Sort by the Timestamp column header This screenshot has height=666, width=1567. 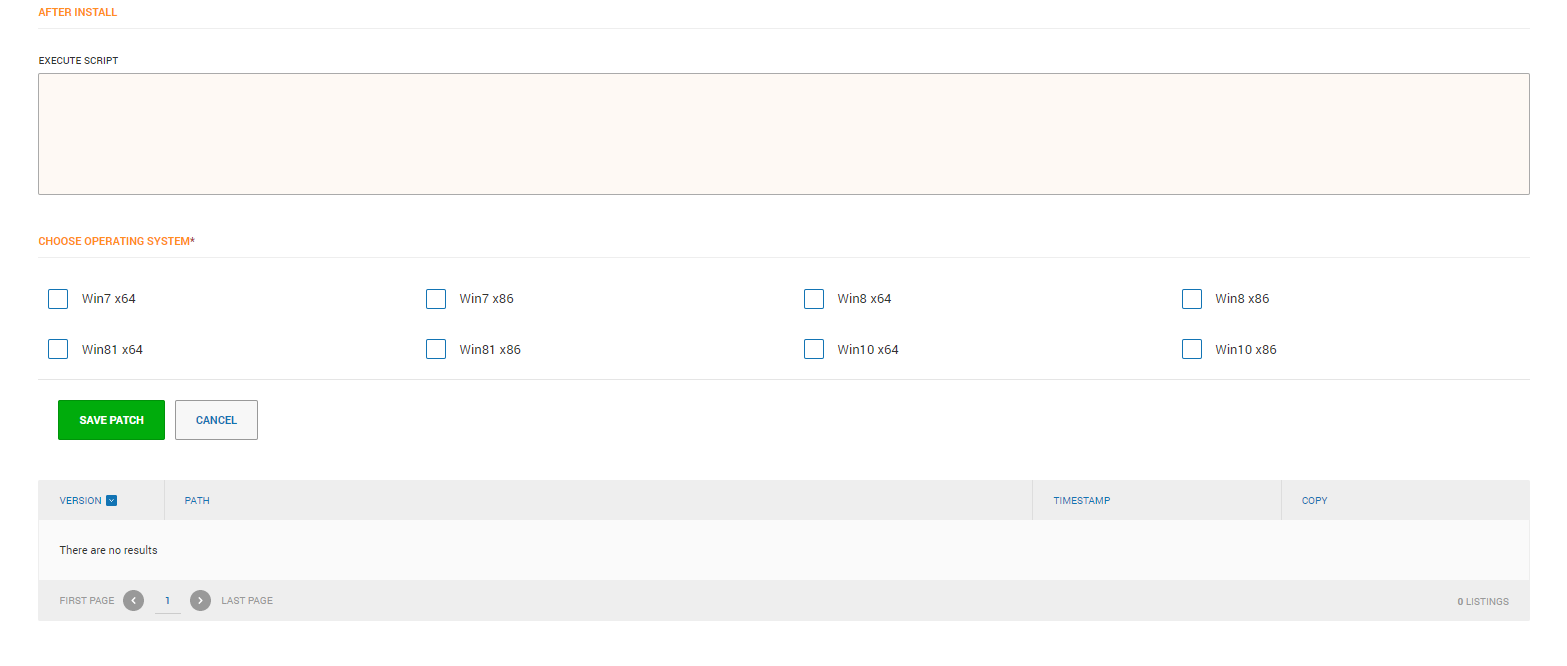1082,501
